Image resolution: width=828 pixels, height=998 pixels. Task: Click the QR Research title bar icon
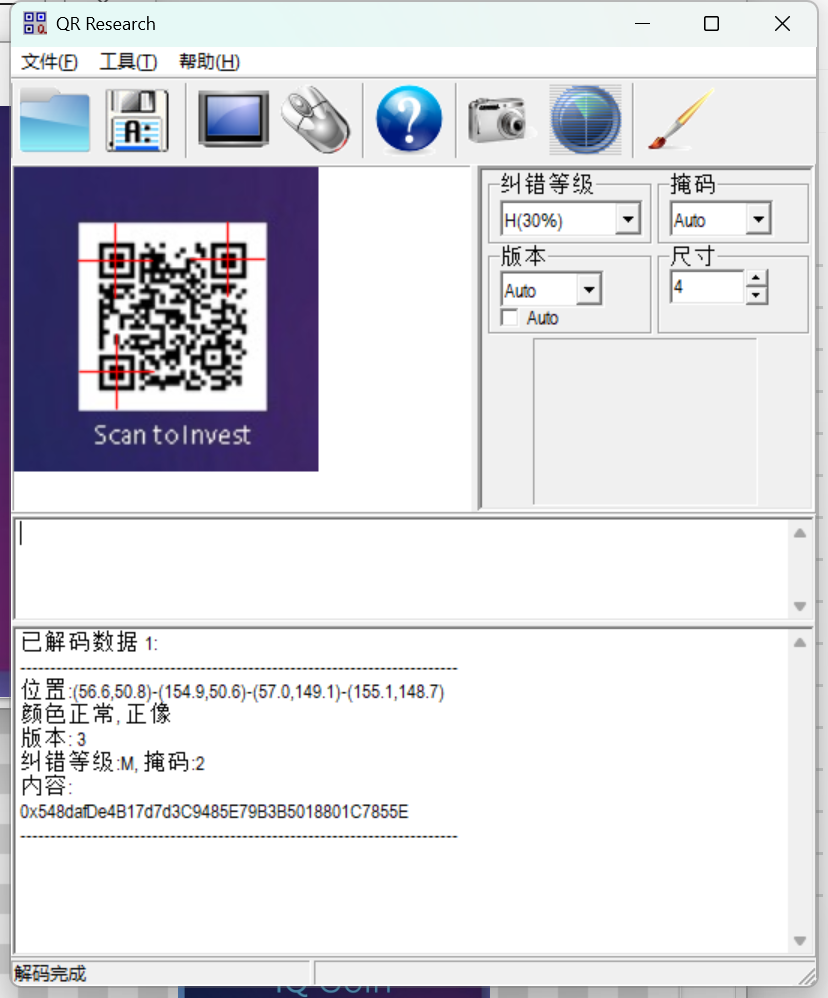[34, 24]
